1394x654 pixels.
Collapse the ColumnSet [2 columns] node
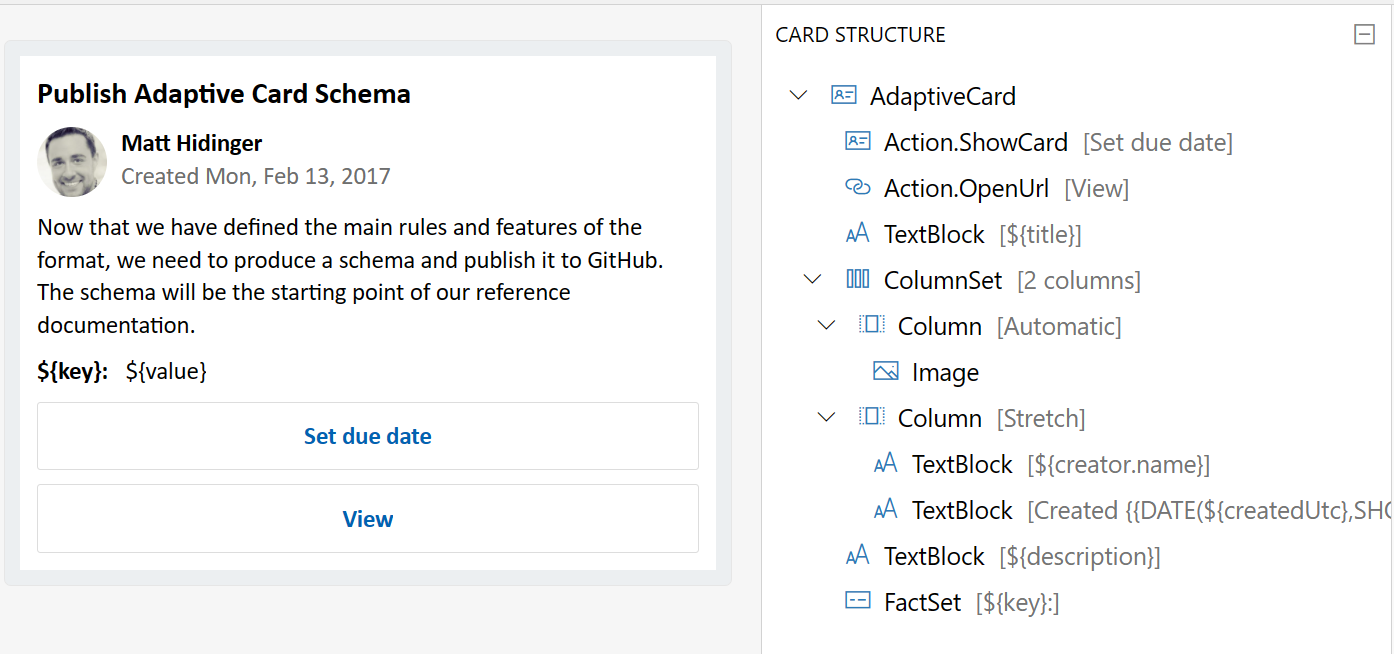tap(811, 279)
